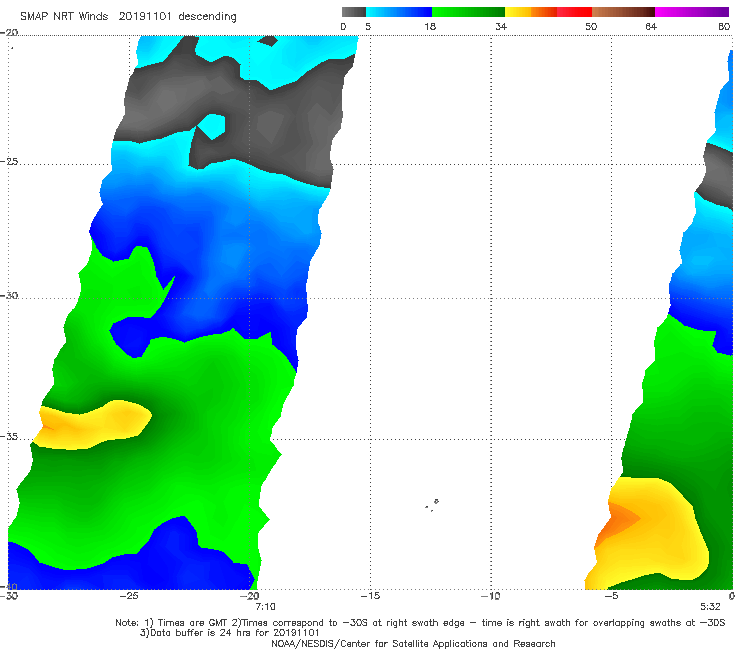Click the note line 'Times are GMT'
Image resolution: width=740 pixels, height=650 pixels.
point(194,623)
